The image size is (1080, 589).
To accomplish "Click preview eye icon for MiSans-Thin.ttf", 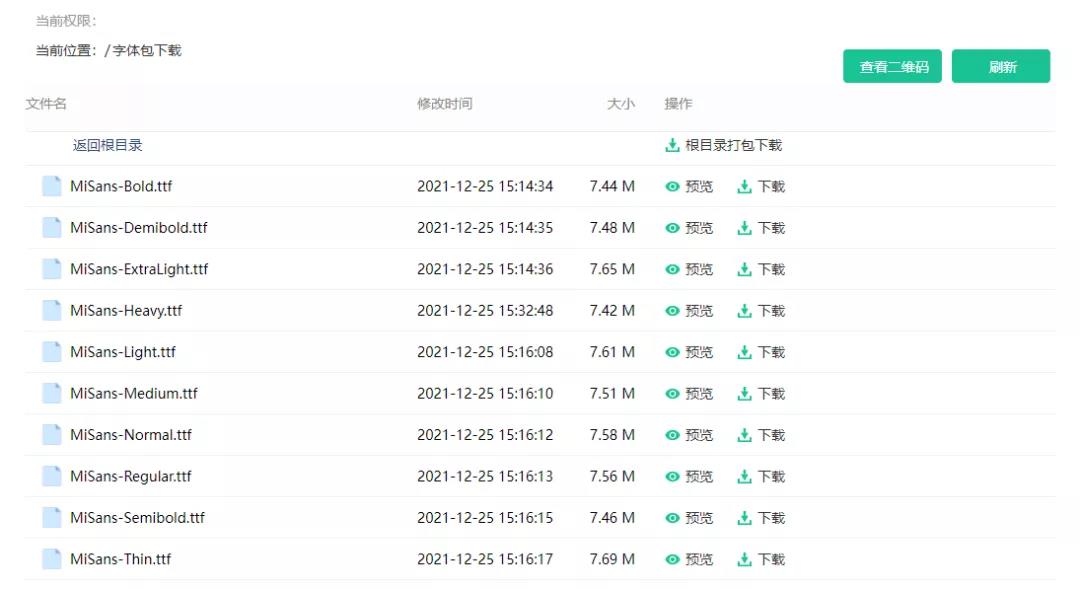I will [x=672, y=559].
